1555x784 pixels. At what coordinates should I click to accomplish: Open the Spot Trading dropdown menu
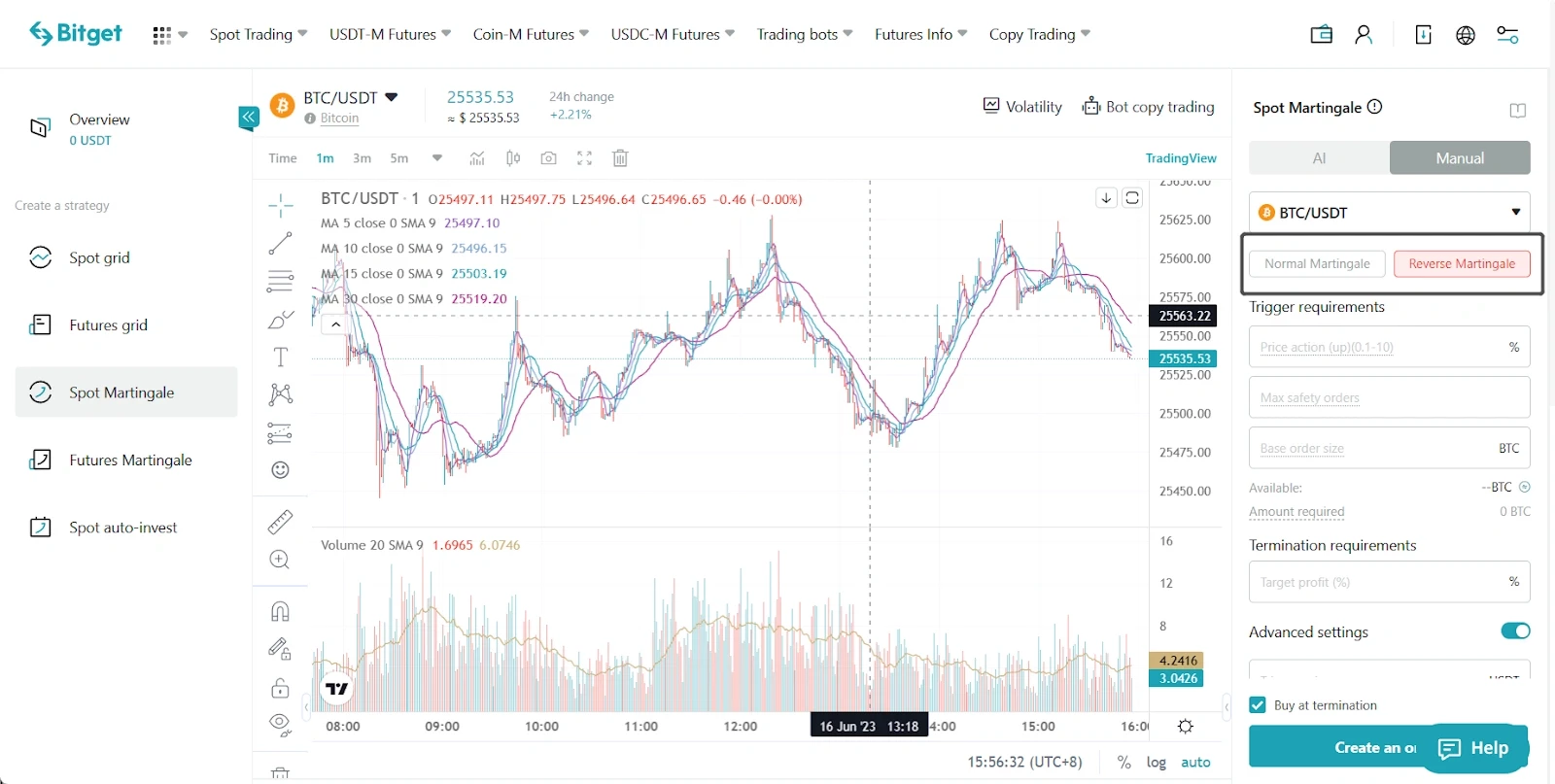pyautogui.click(x=259, y=34)
